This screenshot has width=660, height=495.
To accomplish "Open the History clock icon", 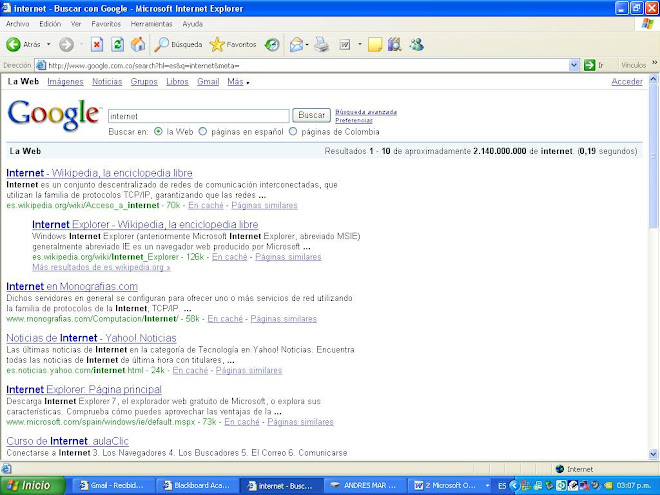I will [x=272, y=44].
